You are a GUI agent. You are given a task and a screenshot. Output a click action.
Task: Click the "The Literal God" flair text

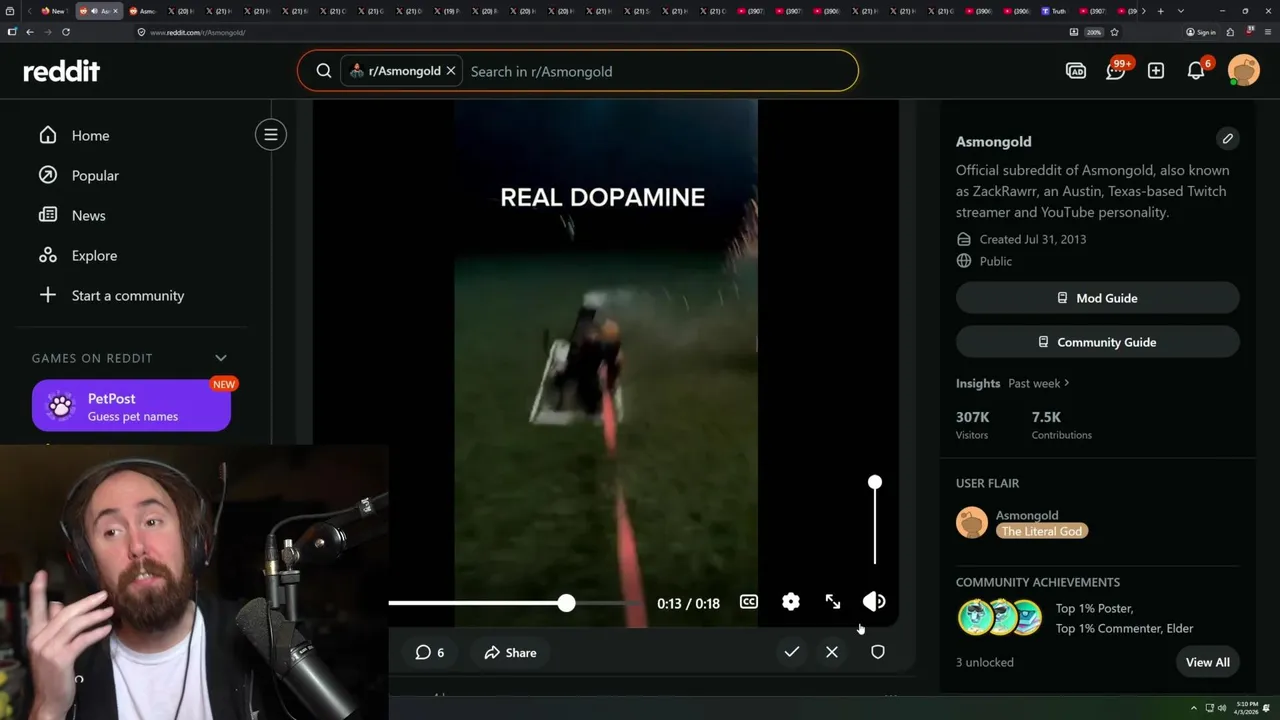1042,531
